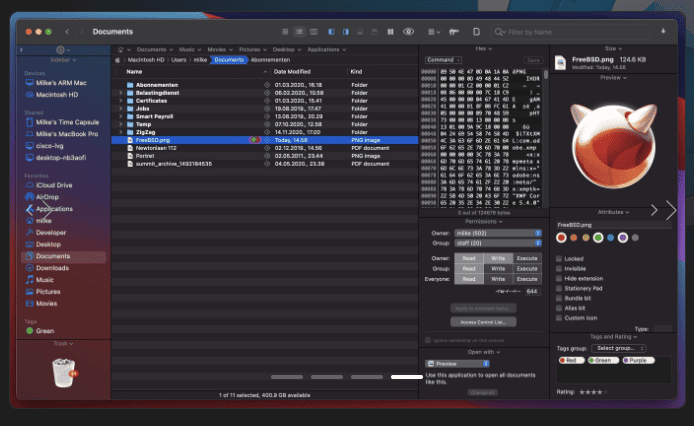This screenshot has height=426, width=694.
Task: Toggle dual pane browser icon
Action: click(390, 32)
